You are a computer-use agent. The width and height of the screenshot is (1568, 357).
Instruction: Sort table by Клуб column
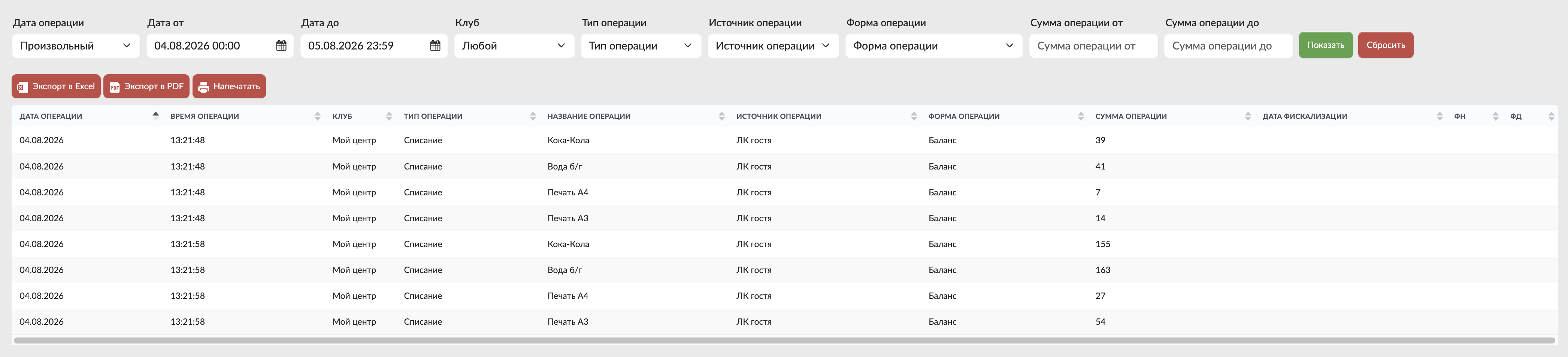tap(389, 116)
